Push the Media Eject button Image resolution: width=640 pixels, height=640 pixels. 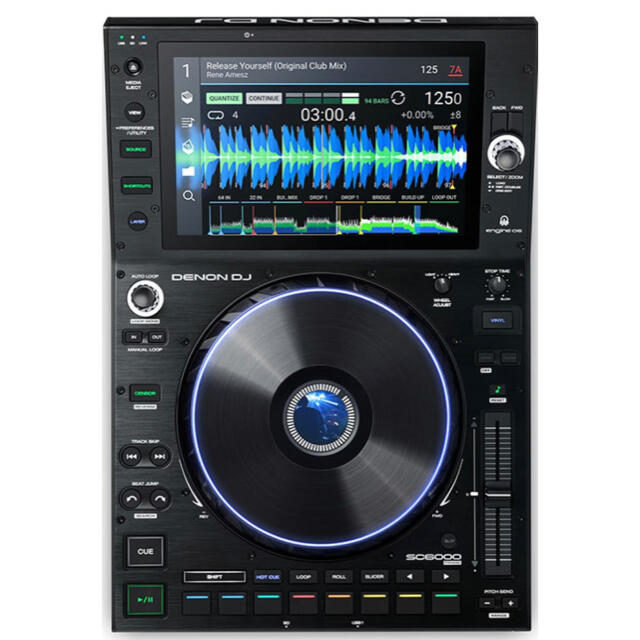133,67
